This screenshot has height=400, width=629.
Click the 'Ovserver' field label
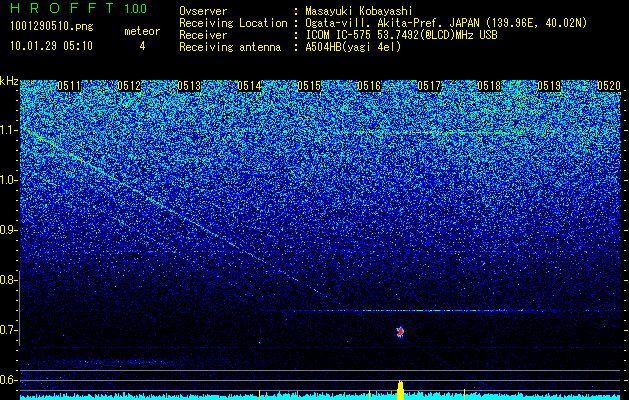(203, 11)
